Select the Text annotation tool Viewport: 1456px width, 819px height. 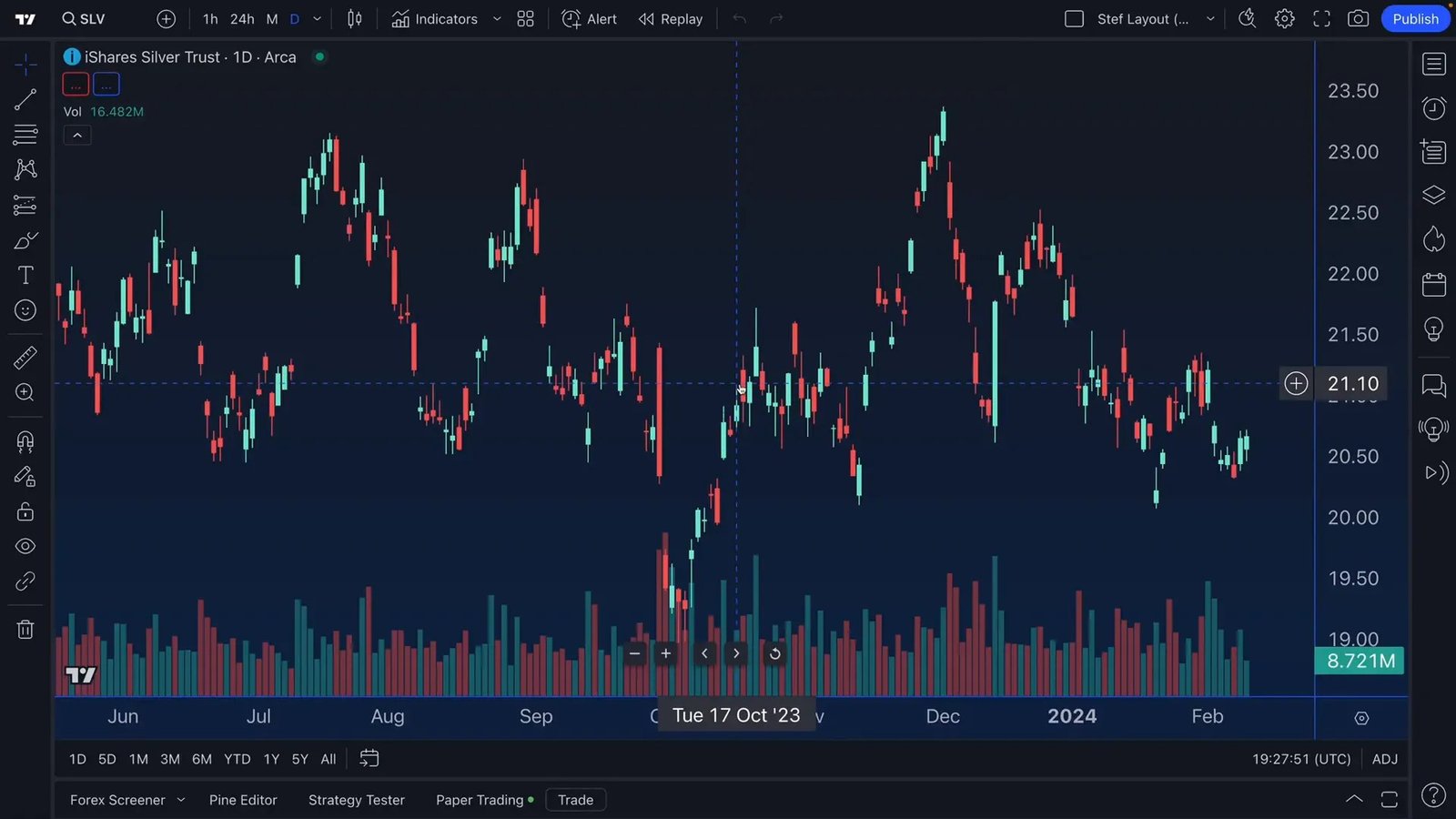[x=25, y=275]
